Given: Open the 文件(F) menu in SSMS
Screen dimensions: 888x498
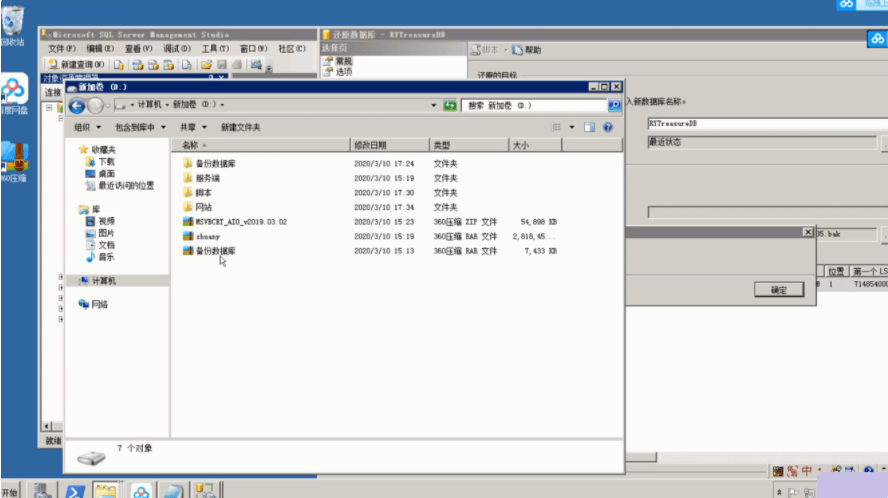Looking at the screenshot, I should [61, 49].
